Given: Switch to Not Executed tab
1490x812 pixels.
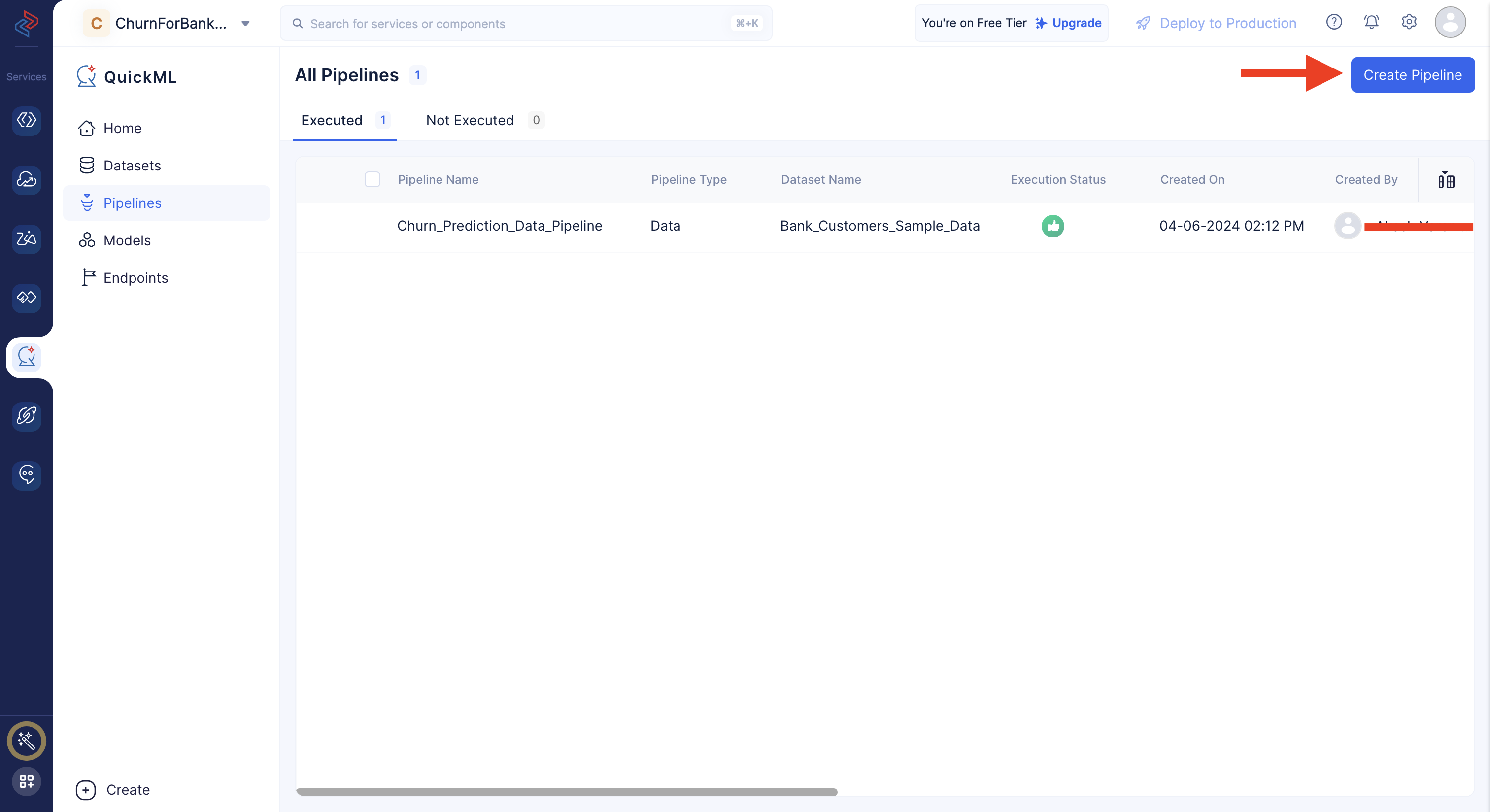Looking at the screenshot, I should tap(470, 120).
